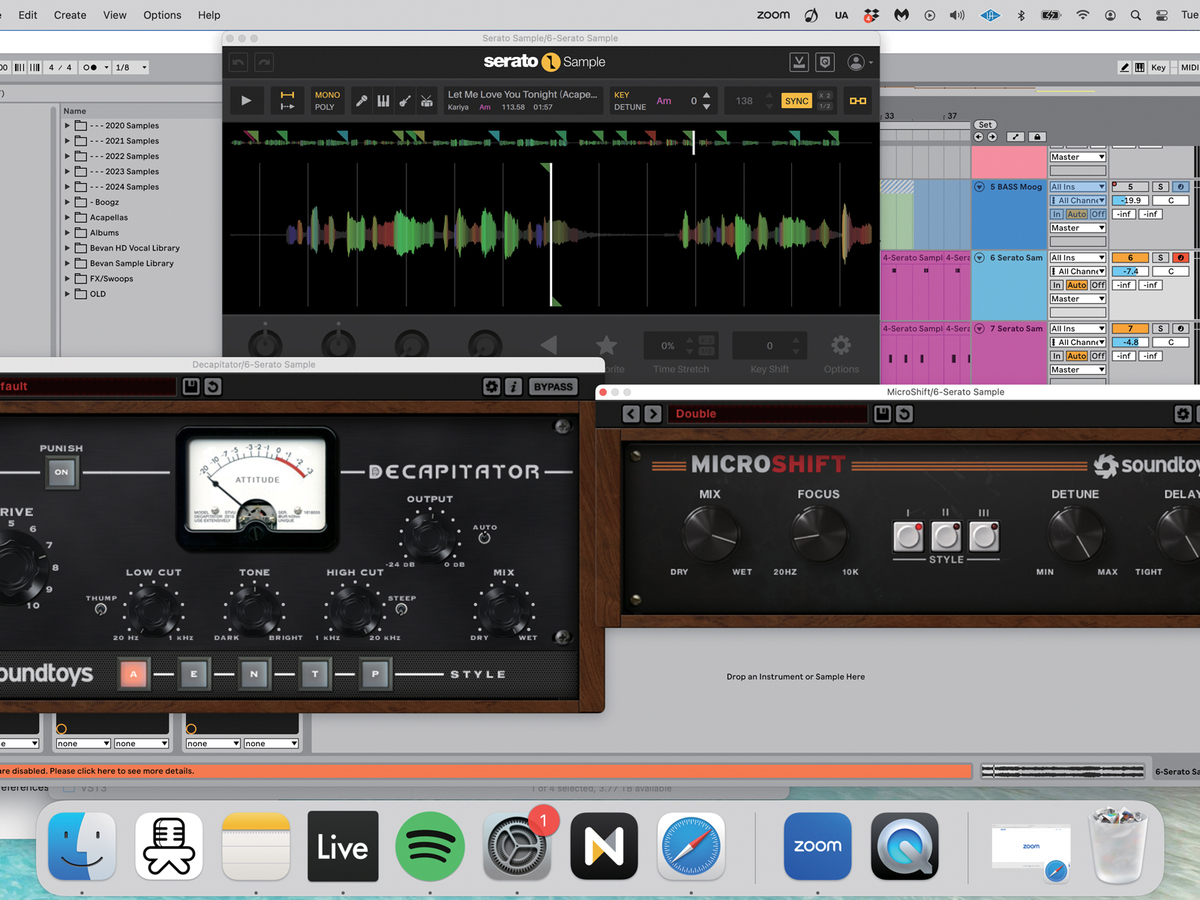Enable SYNC in Serato Sample
The image size is (1200, 900).
(x=797, y=101)
